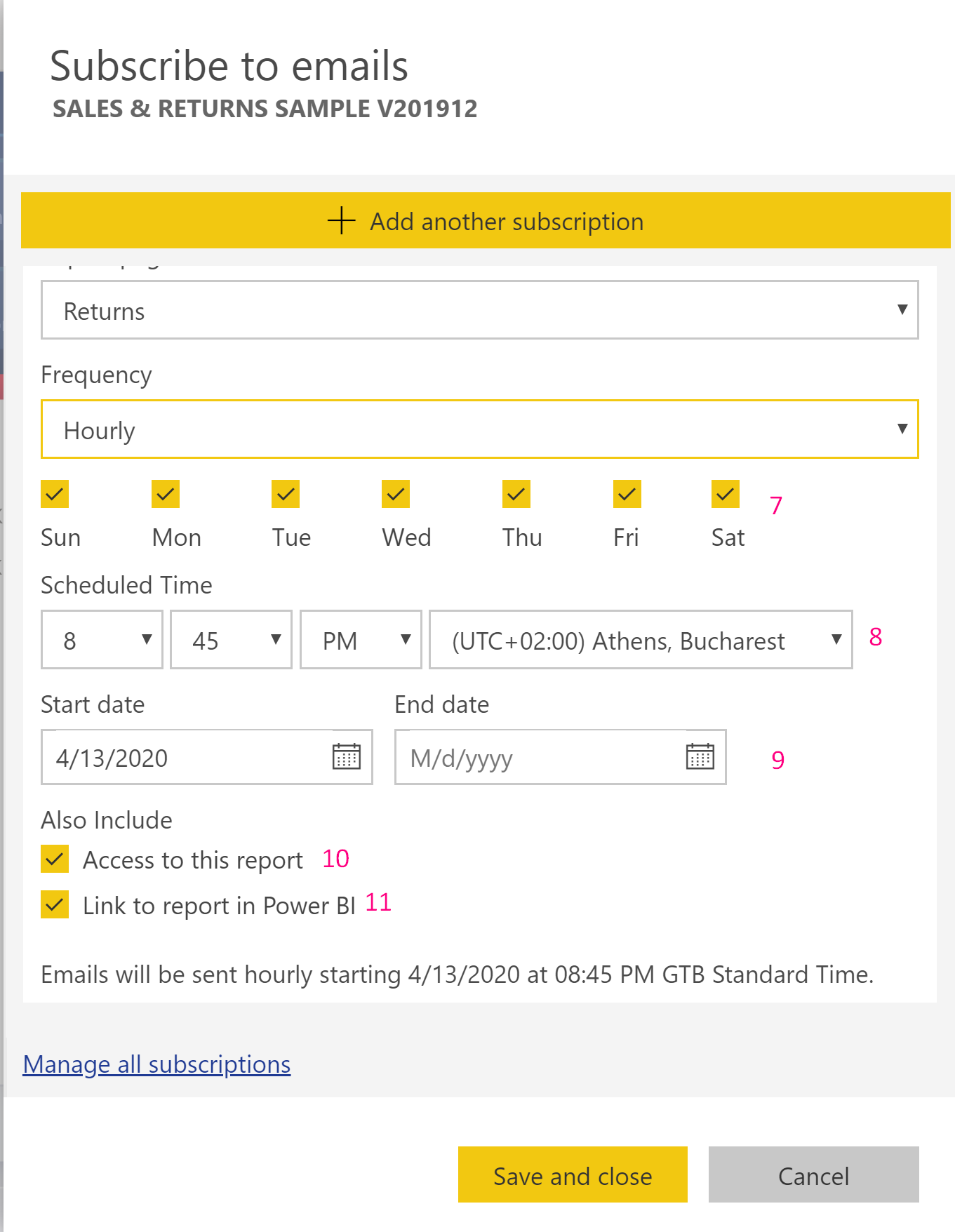Click Save and close button

pyautogui.click(x=573, y=1175)
